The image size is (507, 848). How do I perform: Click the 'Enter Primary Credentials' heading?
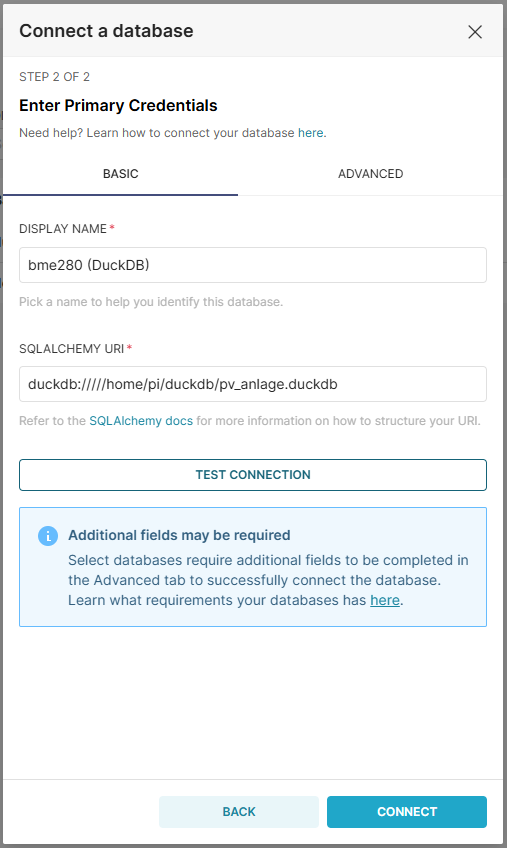[118, 105]
